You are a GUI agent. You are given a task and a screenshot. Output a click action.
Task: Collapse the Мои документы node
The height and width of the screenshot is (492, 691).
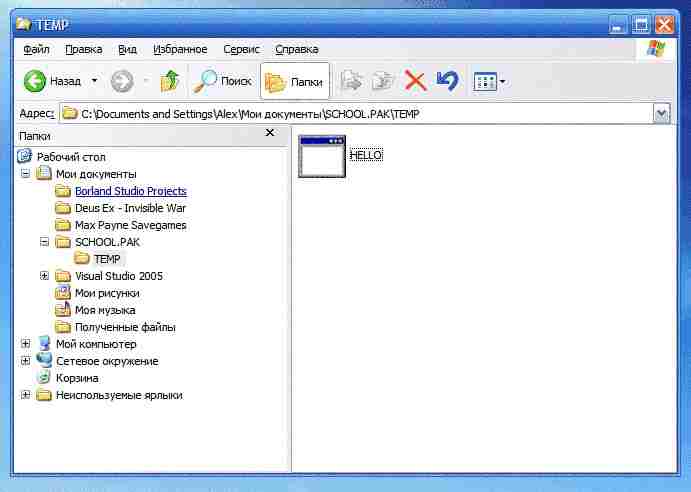[26, 173]
